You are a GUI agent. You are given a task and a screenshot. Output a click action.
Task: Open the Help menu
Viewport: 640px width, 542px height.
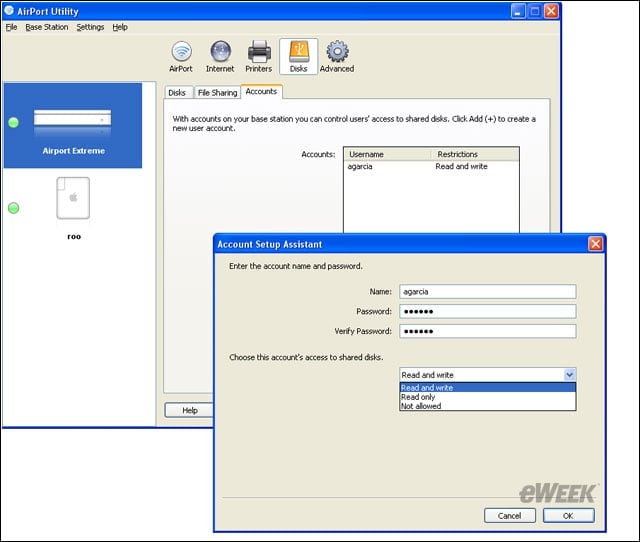click(120, 27)
